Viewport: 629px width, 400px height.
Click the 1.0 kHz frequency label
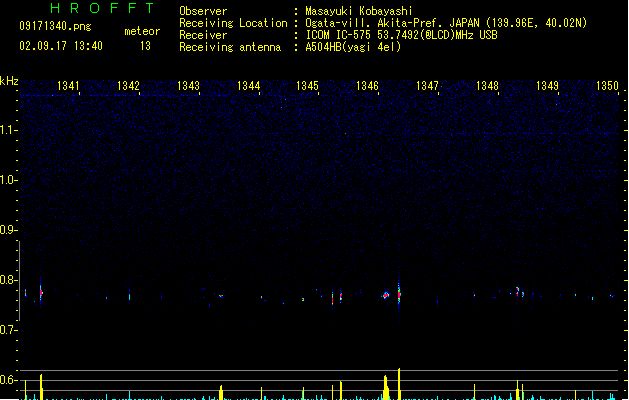pos(8,180)
